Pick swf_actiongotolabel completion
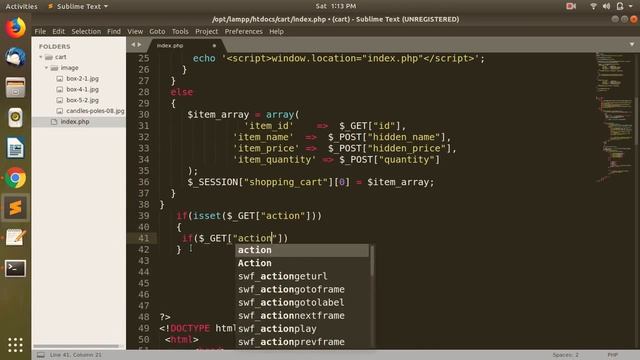This screenshot has width=640, height=360. [x=302, y=302]
